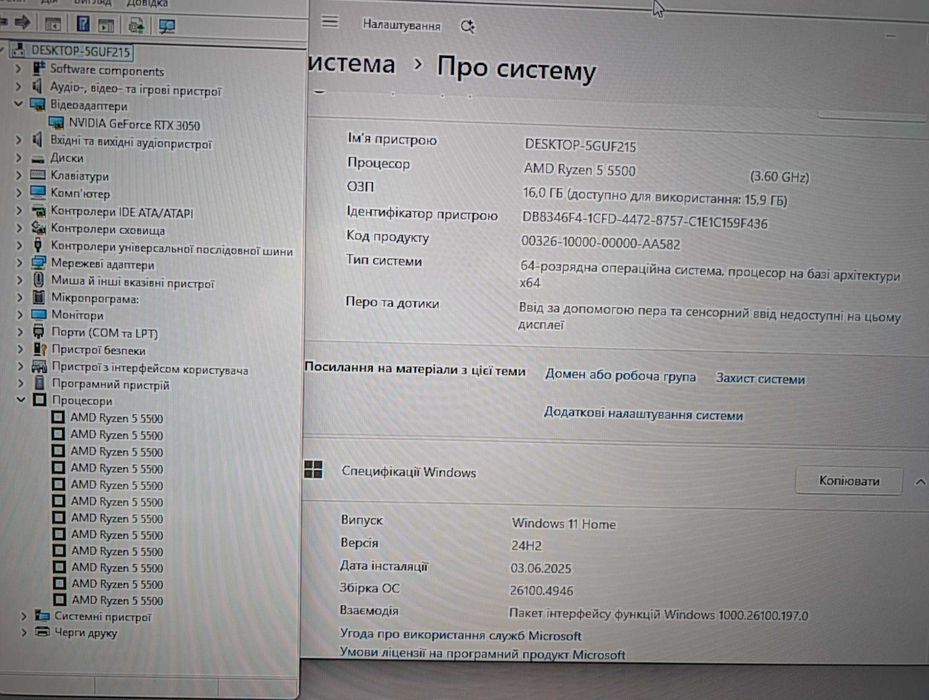Collapse the Відеоадаптери tree branch

coord(18,104)
